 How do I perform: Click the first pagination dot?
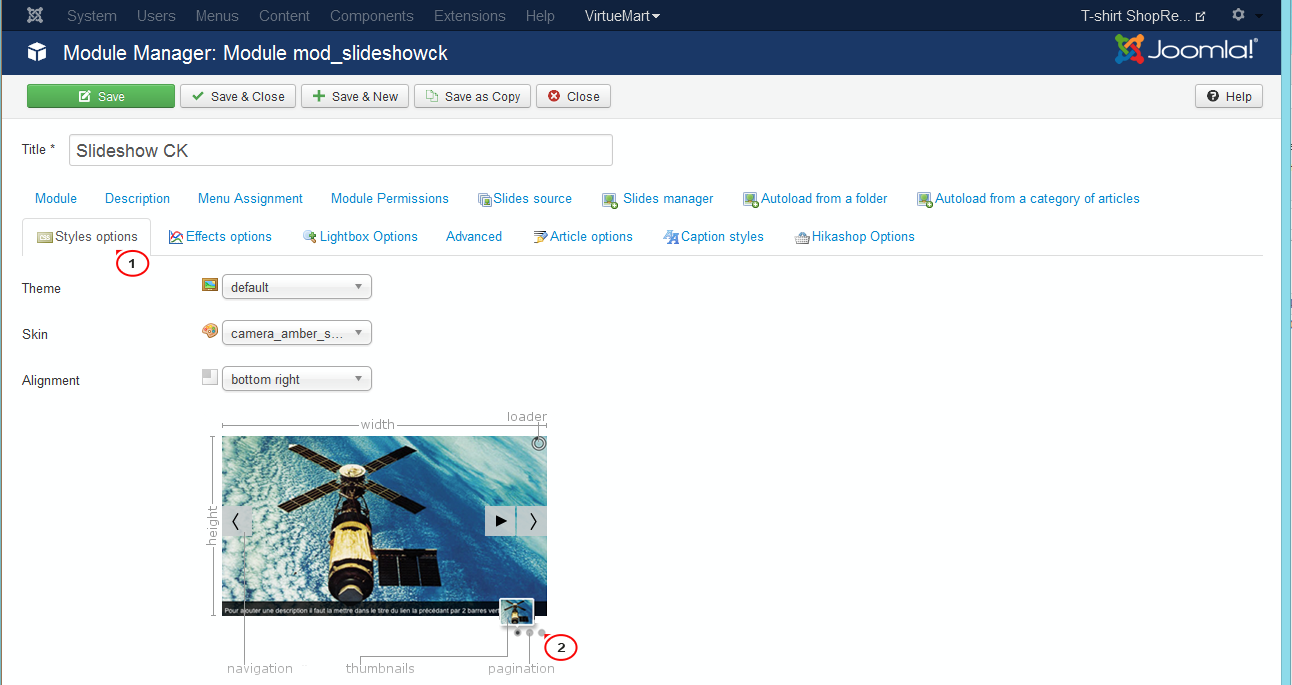(517, 632)
